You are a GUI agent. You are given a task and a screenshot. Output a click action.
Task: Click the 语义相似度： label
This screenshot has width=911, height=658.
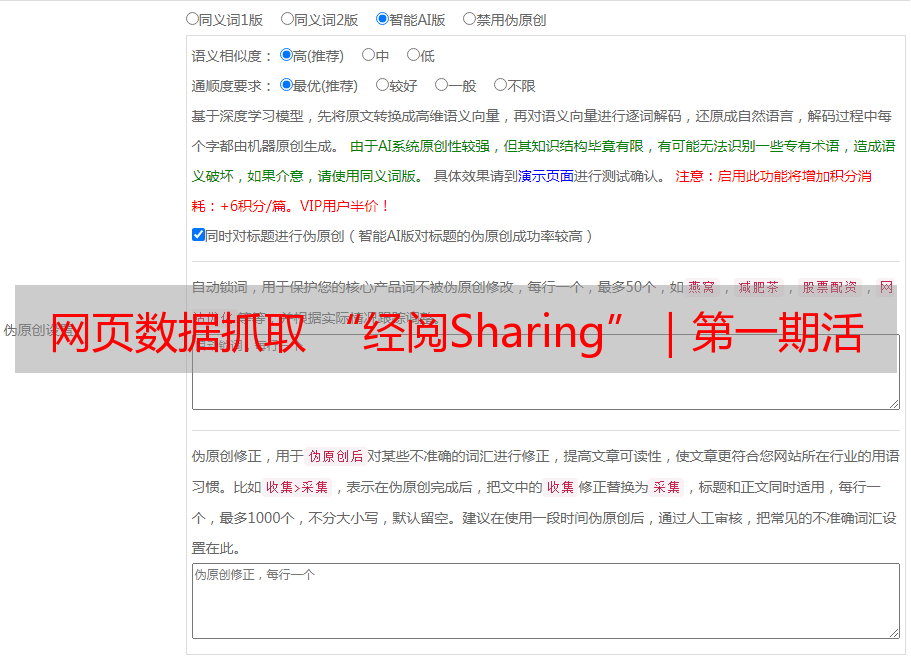tap(232, 56)
